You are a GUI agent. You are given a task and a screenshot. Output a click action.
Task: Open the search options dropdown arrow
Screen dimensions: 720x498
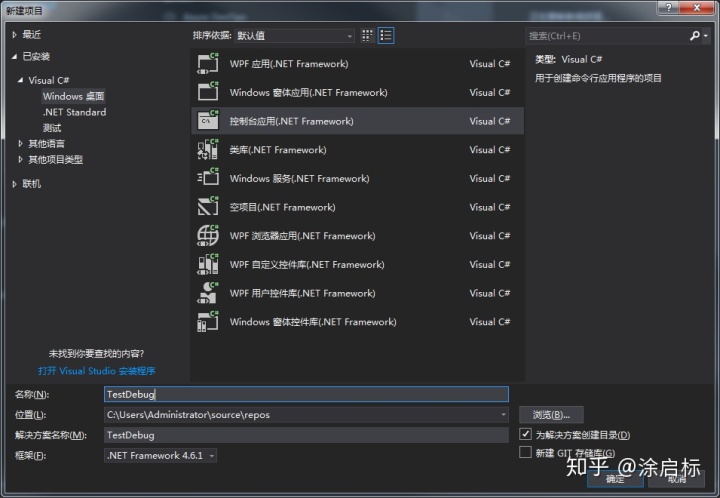coord(705,36)
